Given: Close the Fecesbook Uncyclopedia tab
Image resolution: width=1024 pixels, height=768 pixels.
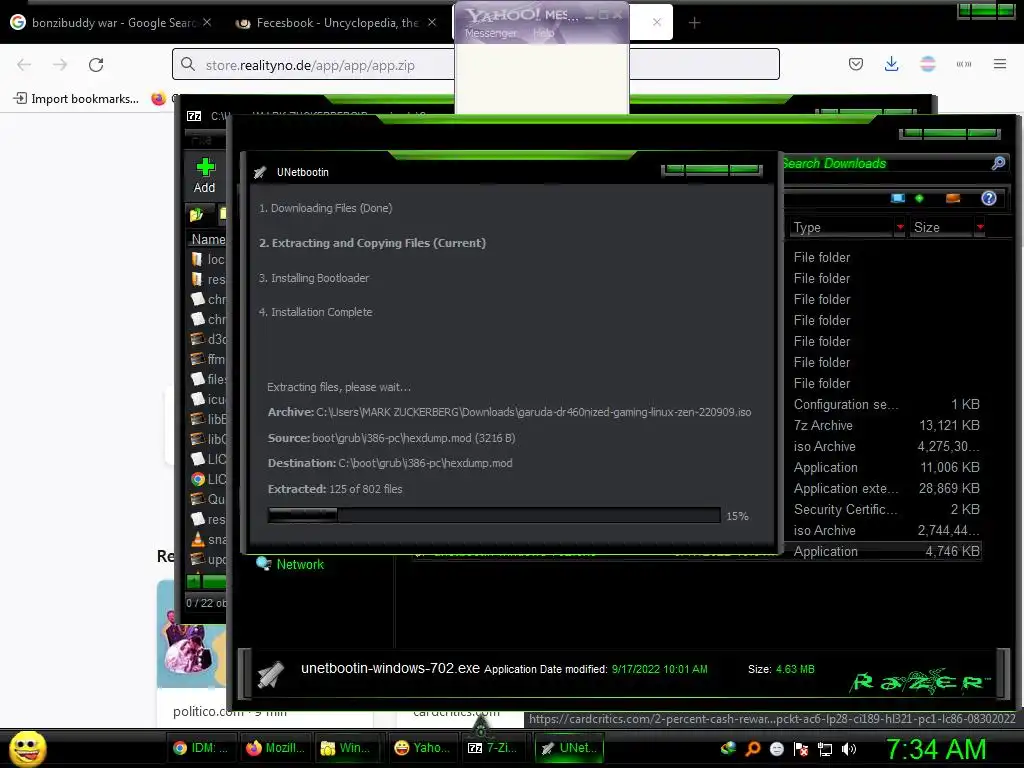Looking at the screenshot, I should tap(432, 22).
